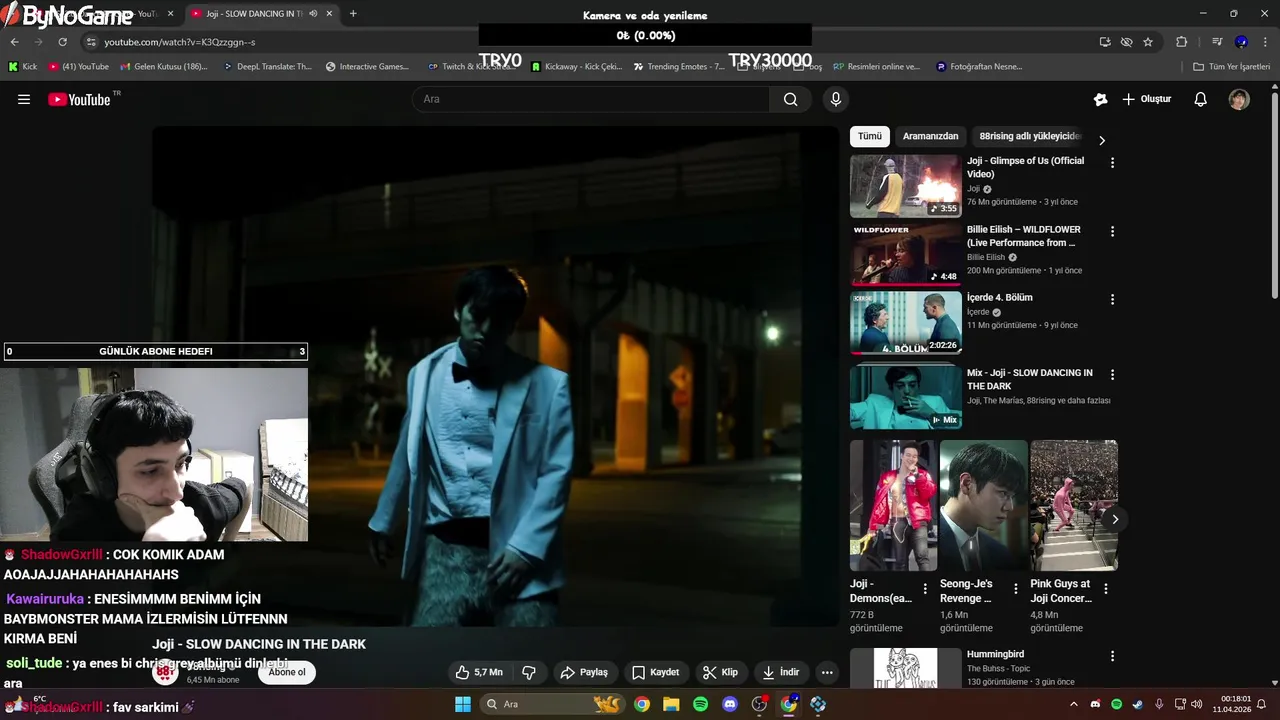Save the video with Kaydet
The height and width of the screenshot is (720, 1280).
coord(656,672)
